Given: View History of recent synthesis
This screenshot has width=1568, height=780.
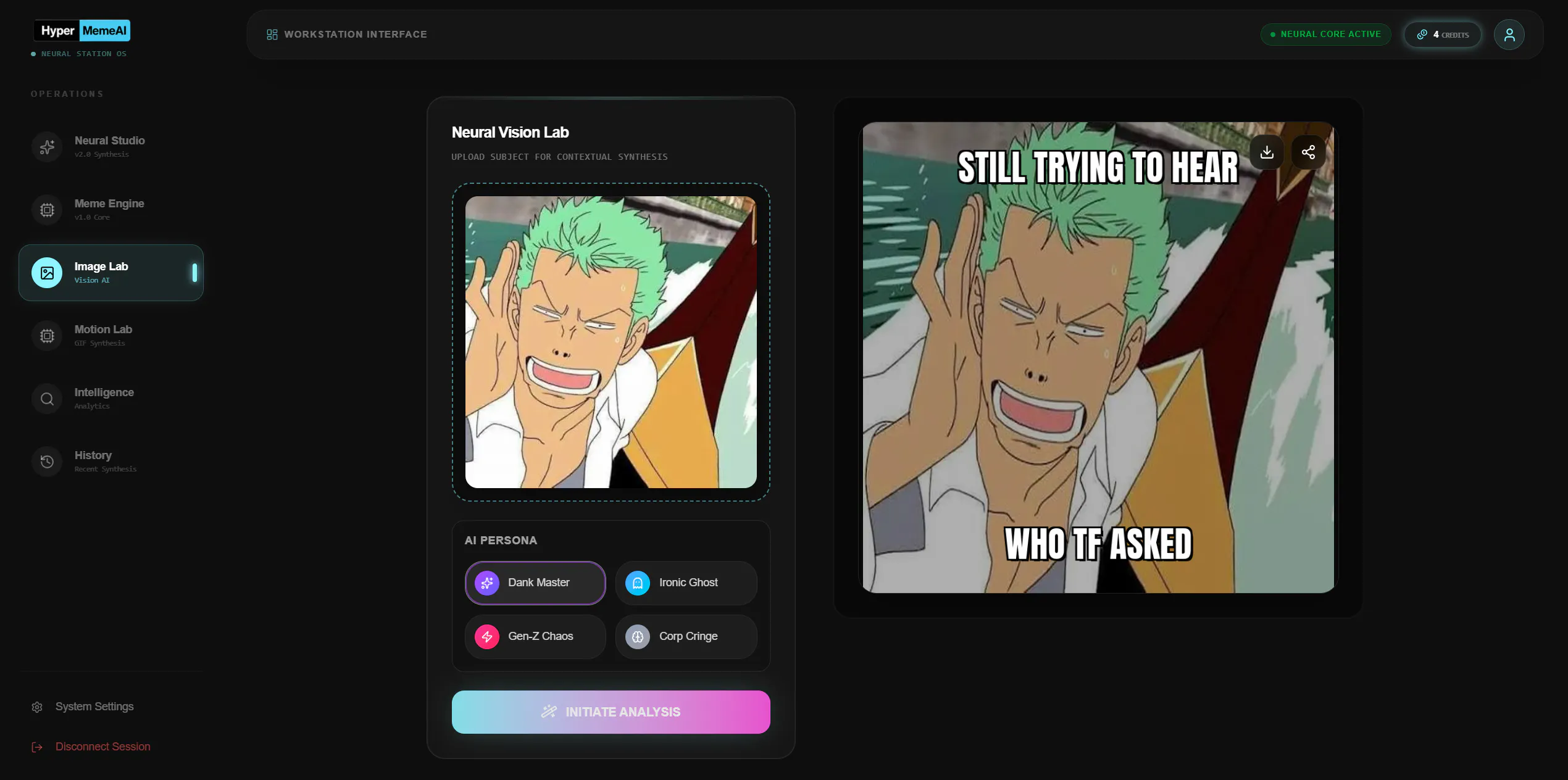Looking at the screenshot, I should pyautogui.click(x=111, y=462).
